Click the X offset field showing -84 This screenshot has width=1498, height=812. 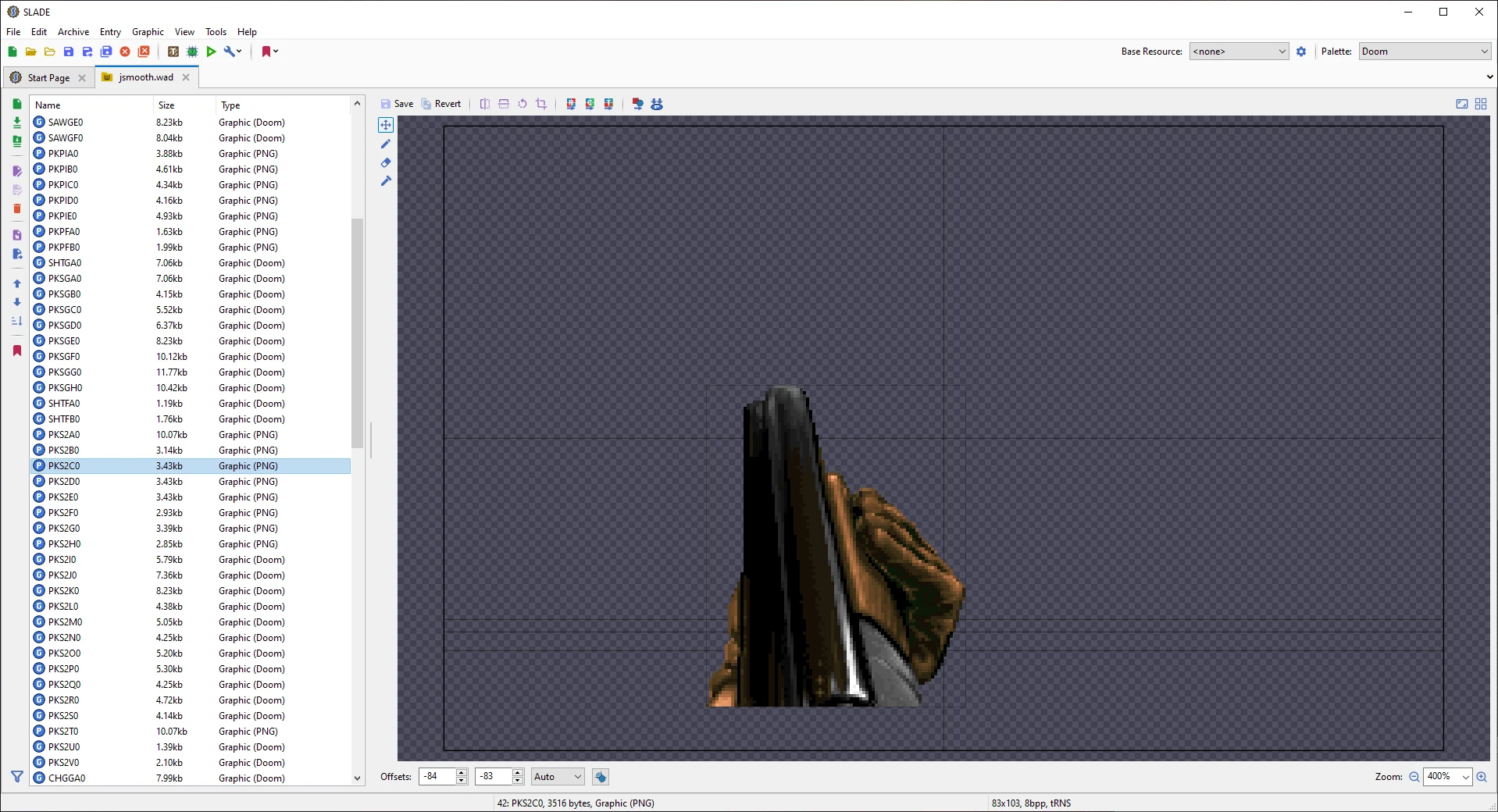437,777
